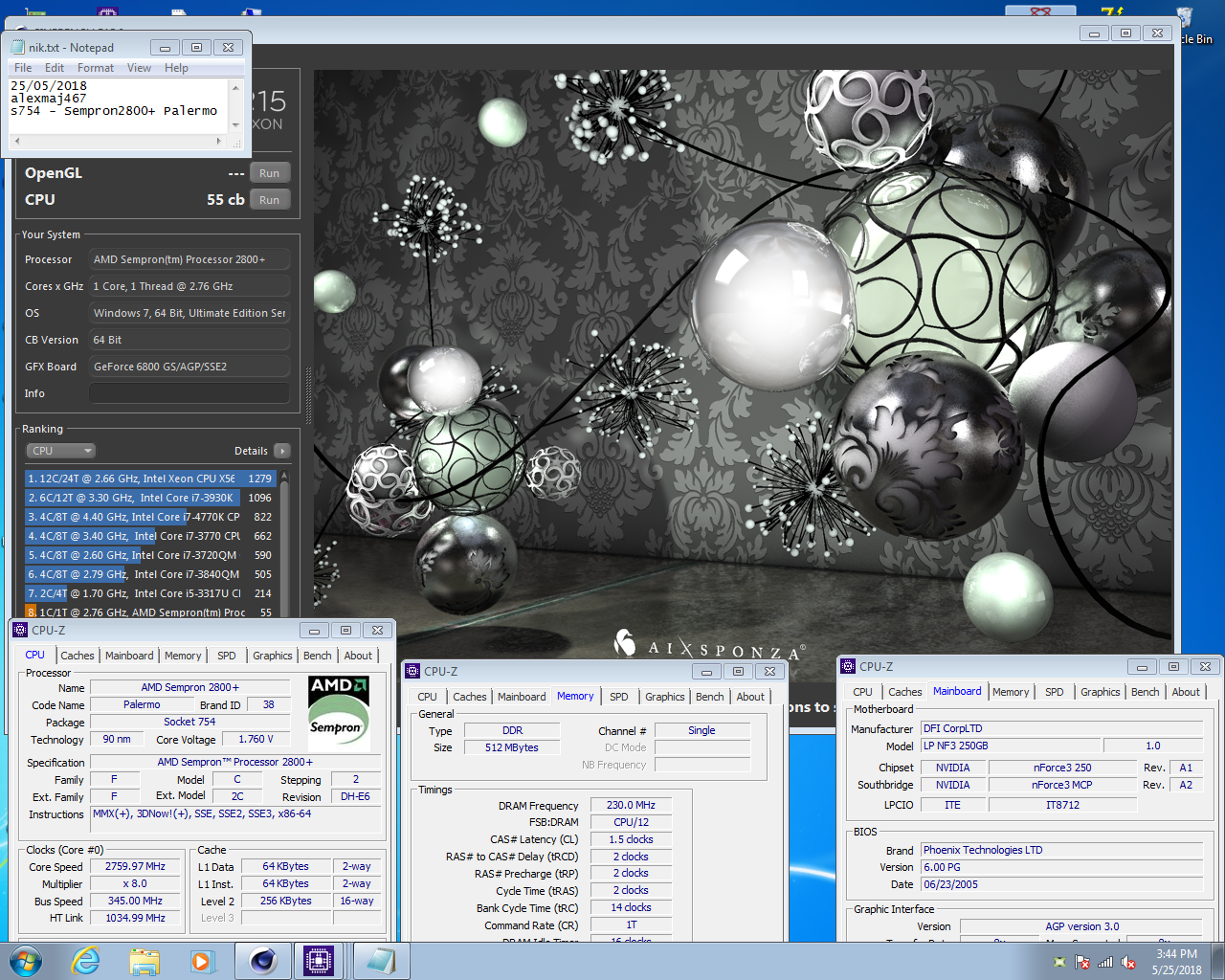Select ranking row 8 AMD Sempron
Image resolution: width=1225 pixels, height=980 pixels.
tap(150, 612)
